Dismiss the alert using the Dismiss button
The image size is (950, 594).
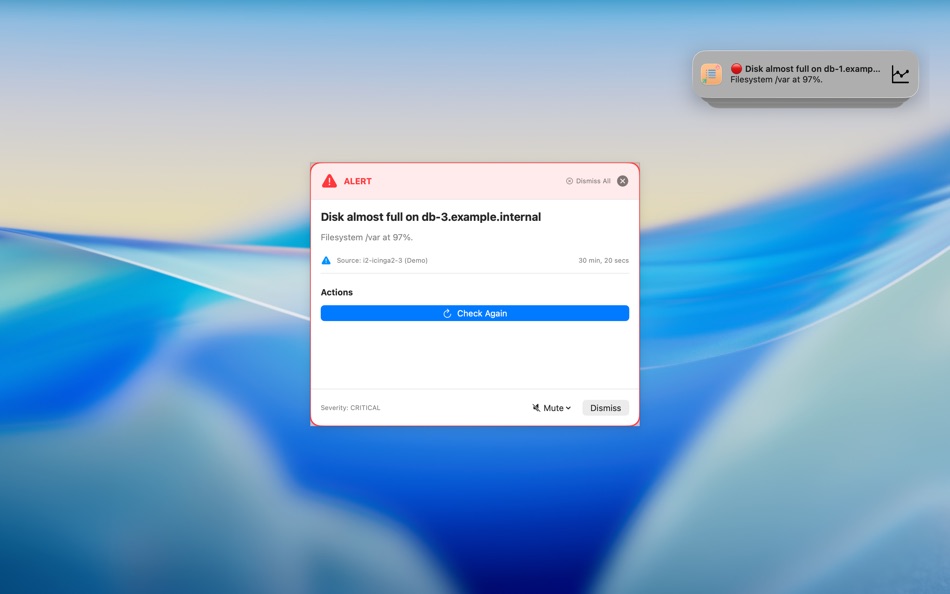tap(605, 407)
